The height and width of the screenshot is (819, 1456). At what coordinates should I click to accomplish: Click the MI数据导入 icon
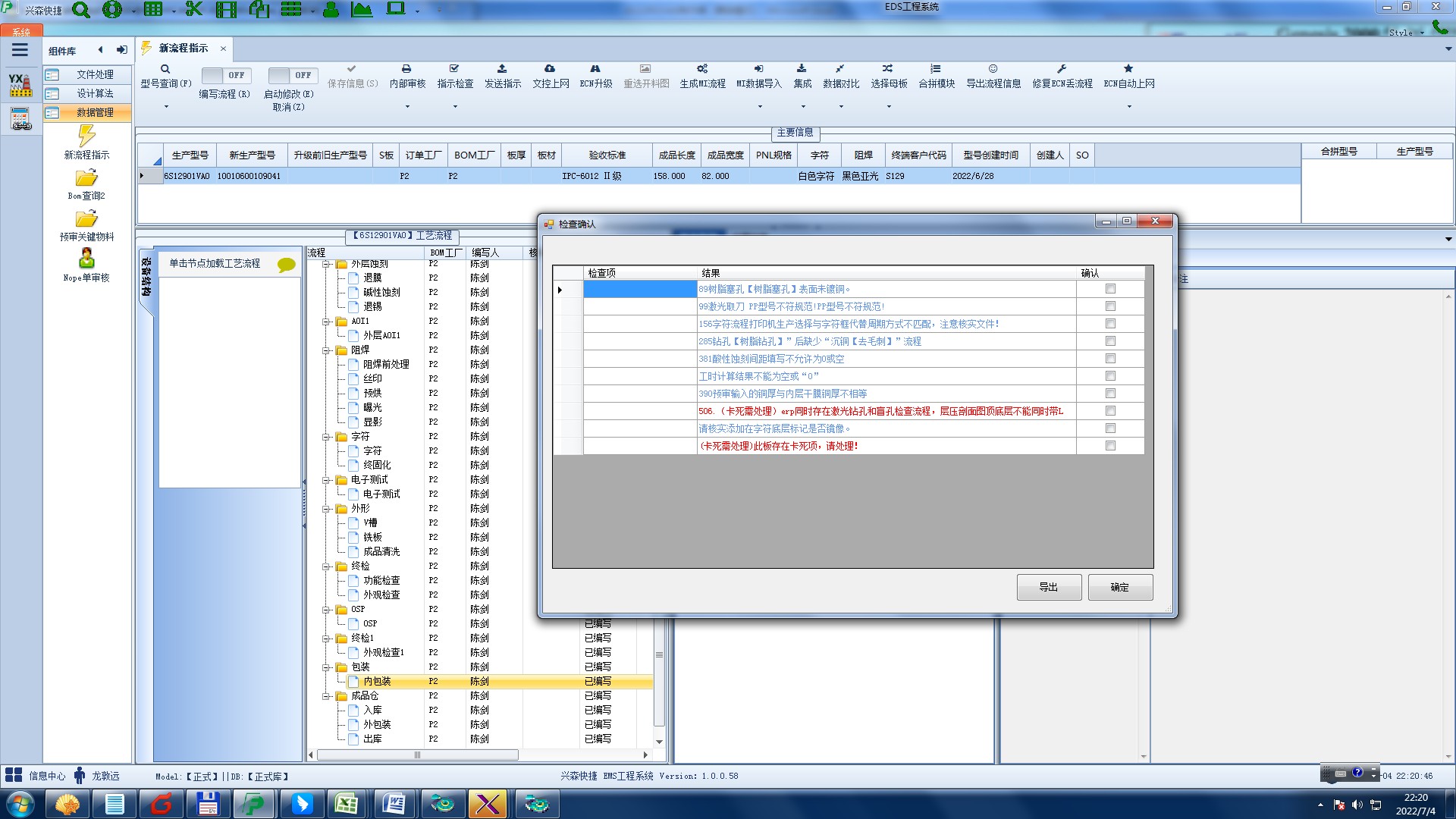click(759, 69)
